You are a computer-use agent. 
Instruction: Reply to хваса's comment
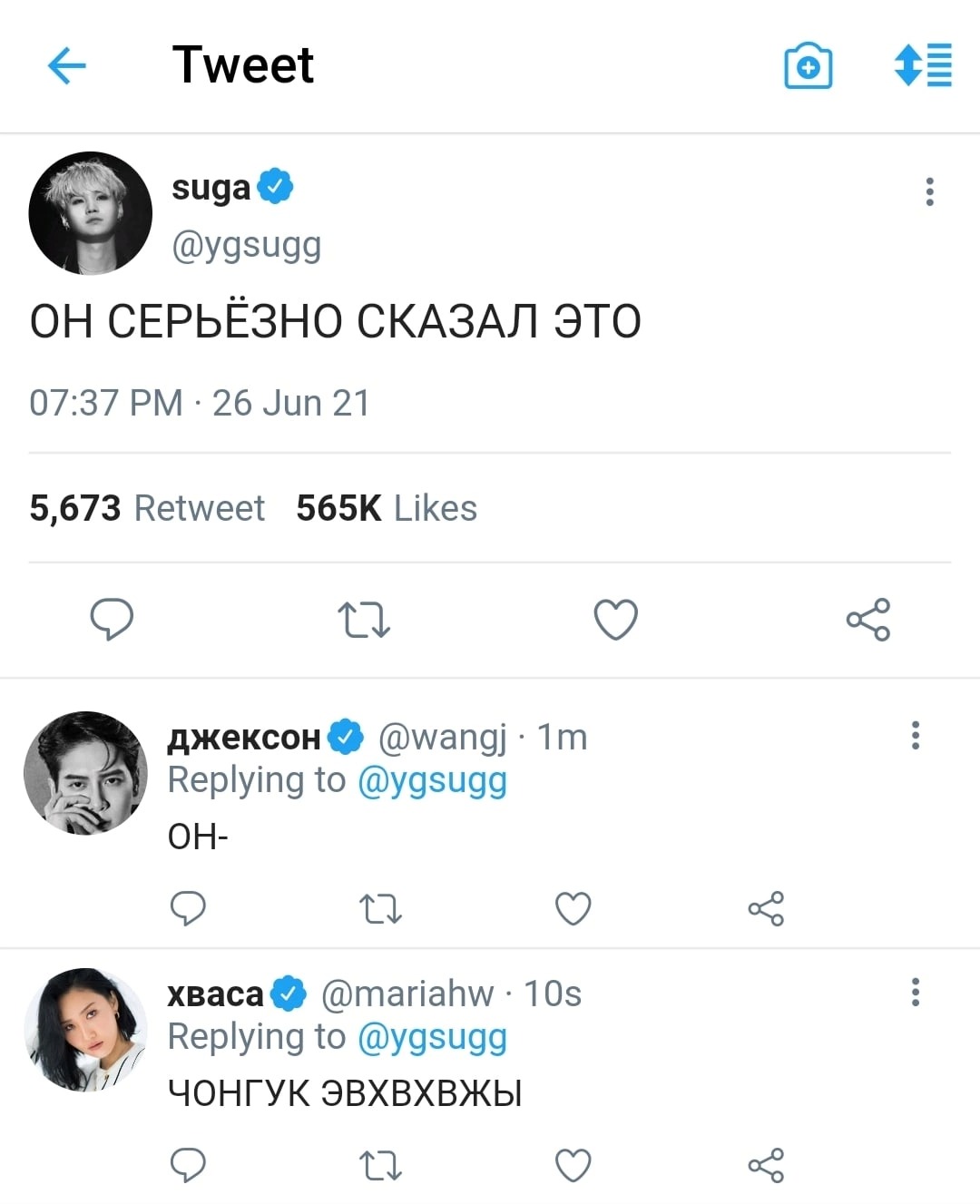click(x=188, y=1165)
